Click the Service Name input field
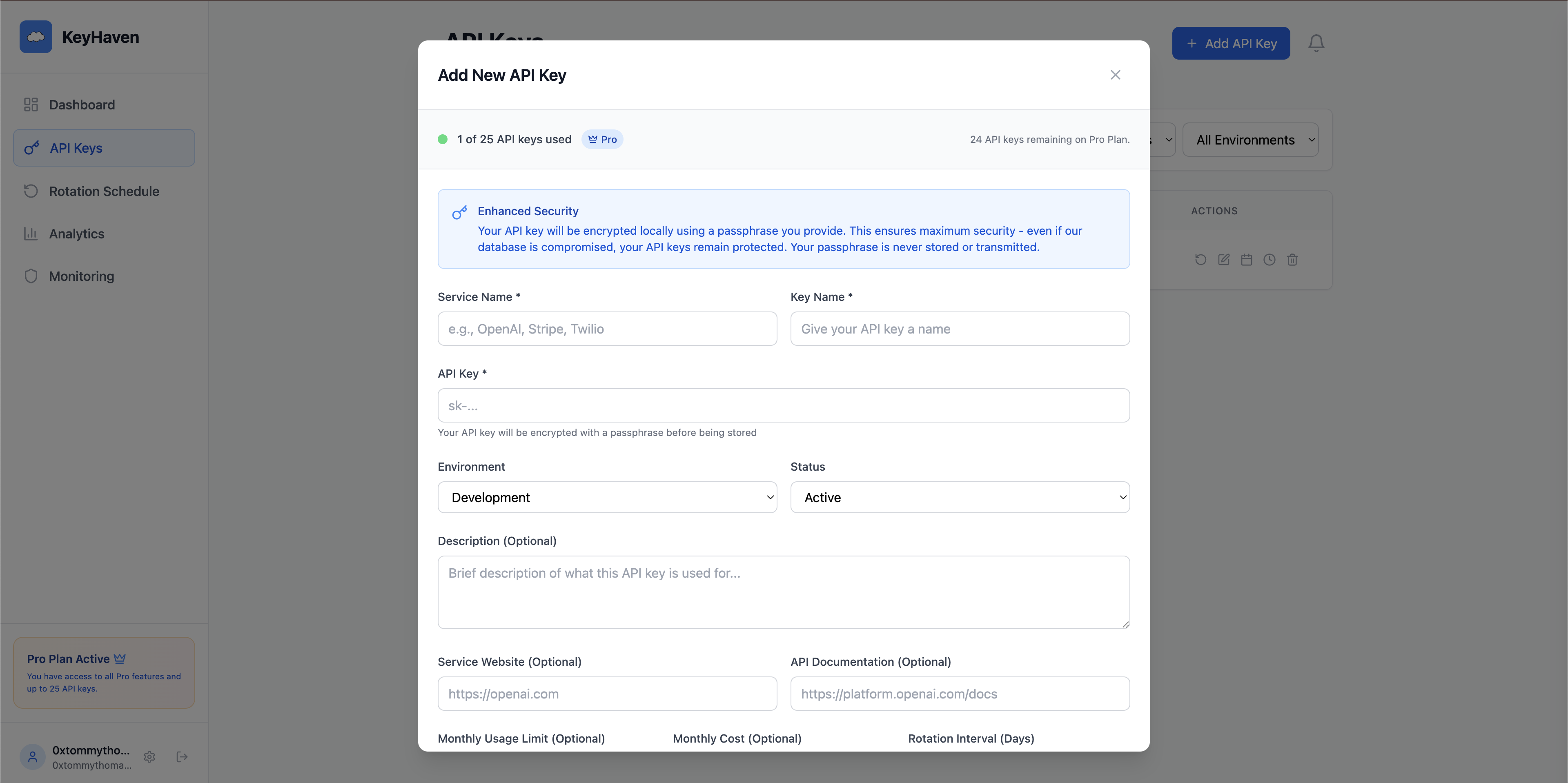This screenshot has width=1568, height=783. [607, 329]
